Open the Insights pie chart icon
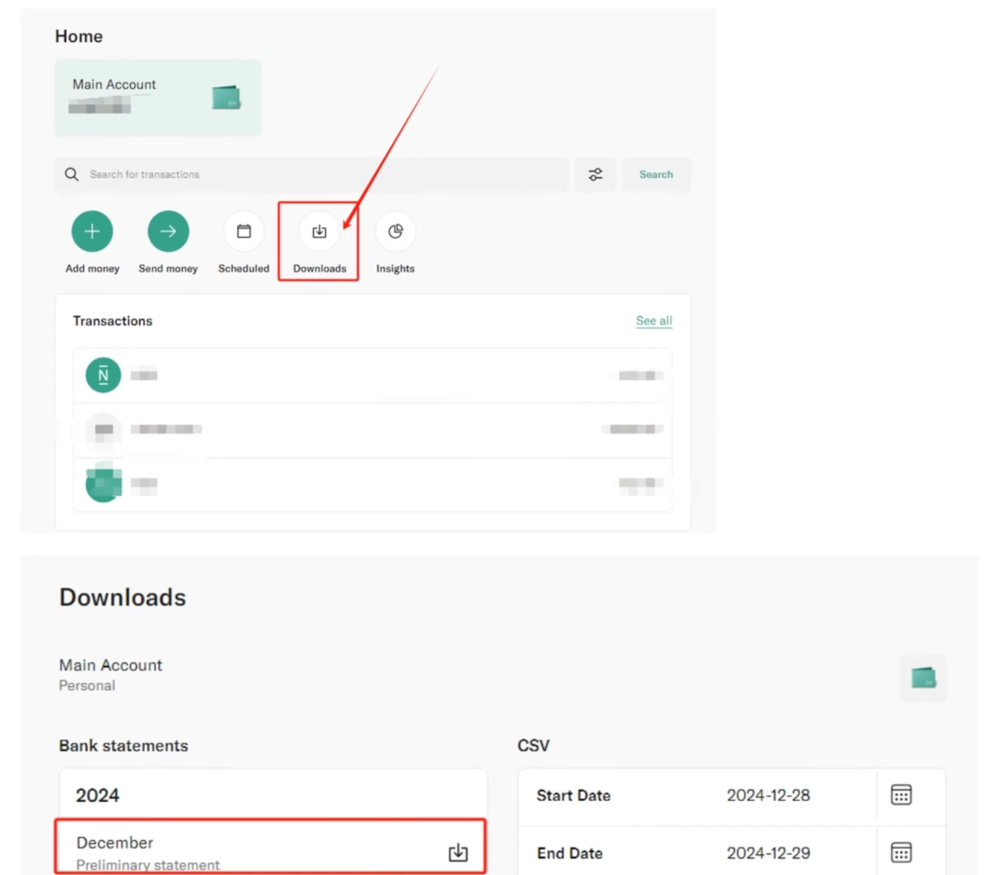The image size is (998, 875). [x=395, y=232]
